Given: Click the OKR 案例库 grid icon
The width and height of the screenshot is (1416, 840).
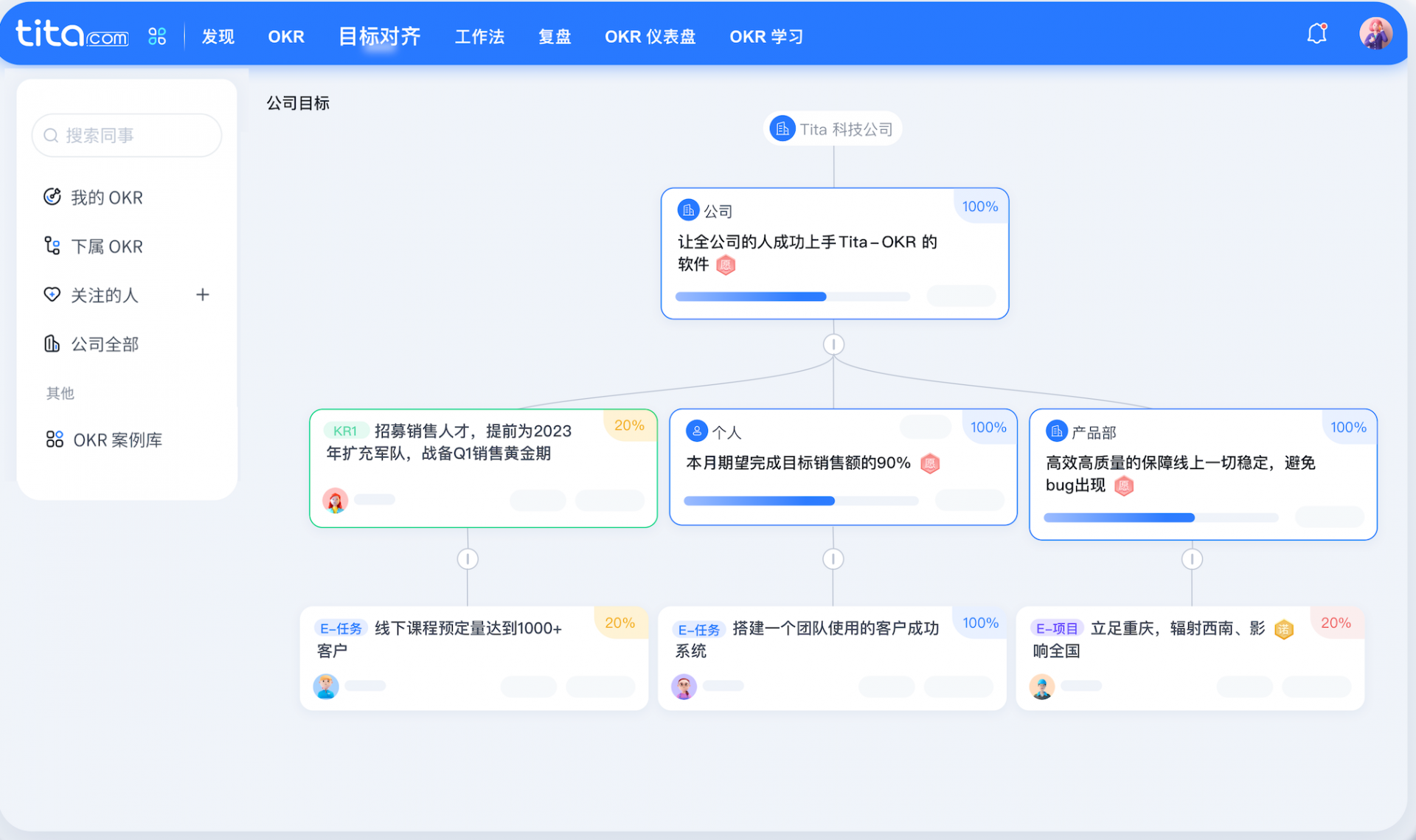Looking at the screenshot, I should tap(55, 440).
